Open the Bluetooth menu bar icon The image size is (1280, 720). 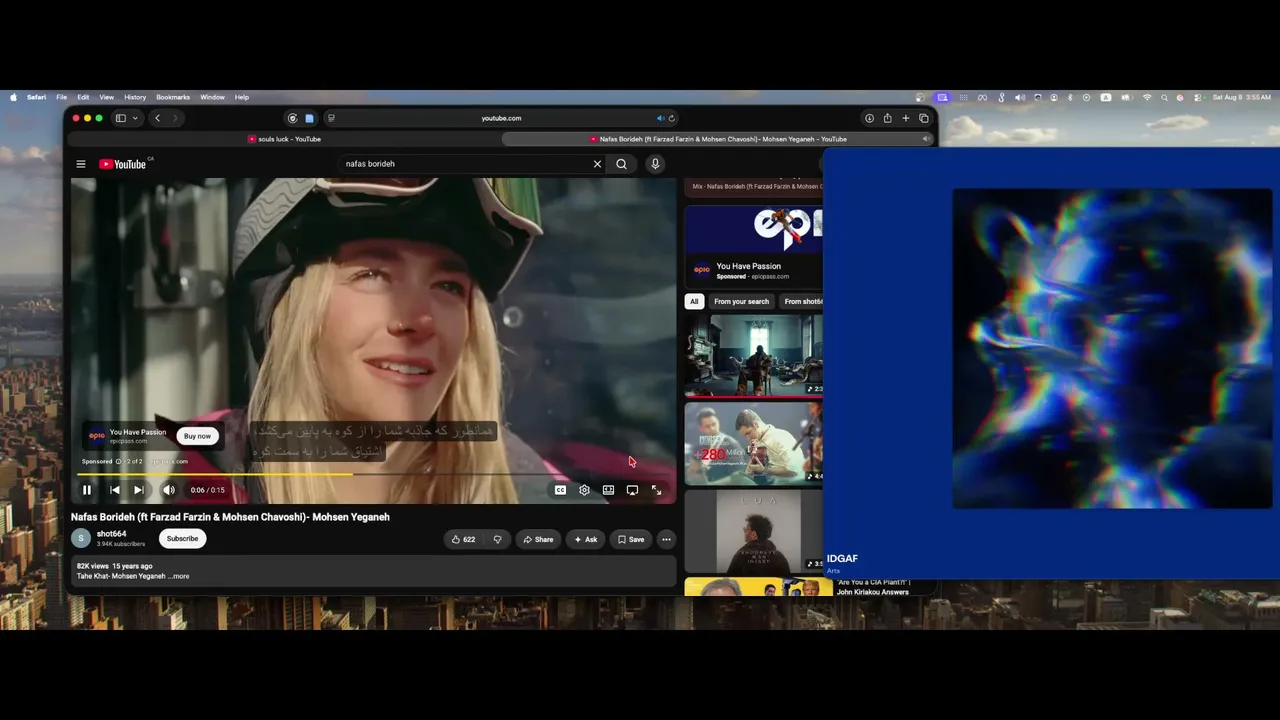pyautogui.click(x=1070, y=97)
